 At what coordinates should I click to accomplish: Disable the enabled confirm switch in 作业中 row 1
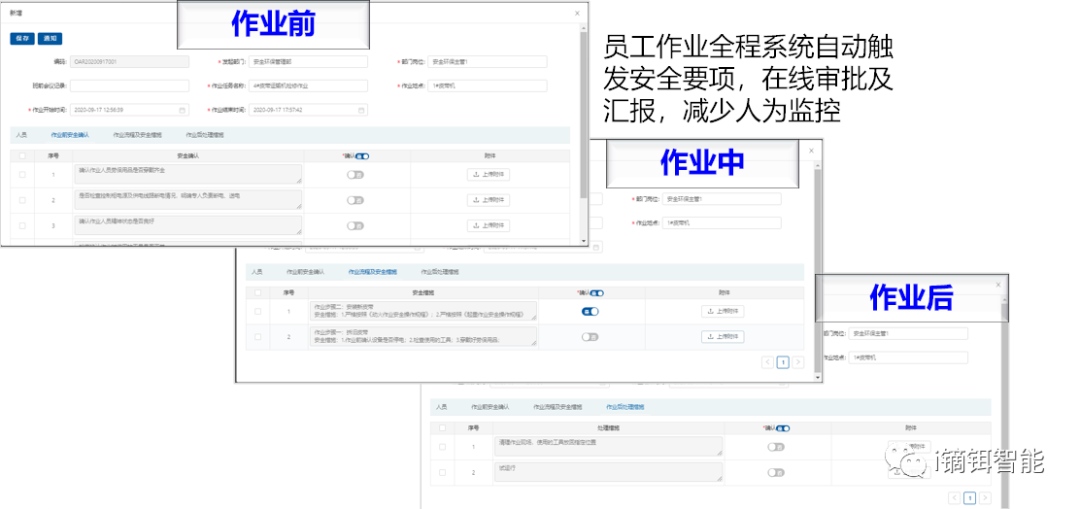pos(590,311)
